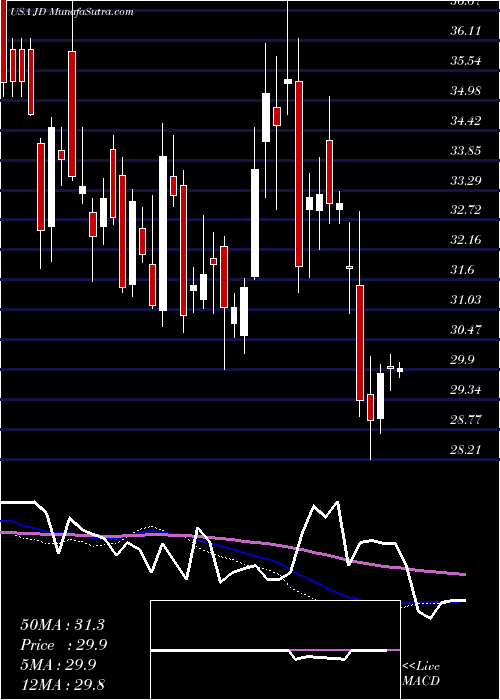Viewport: 500px width, 700px height.
Task: Click the large red candle falling to 29.34
Action: pyautogui.click(x=360, y=343)
